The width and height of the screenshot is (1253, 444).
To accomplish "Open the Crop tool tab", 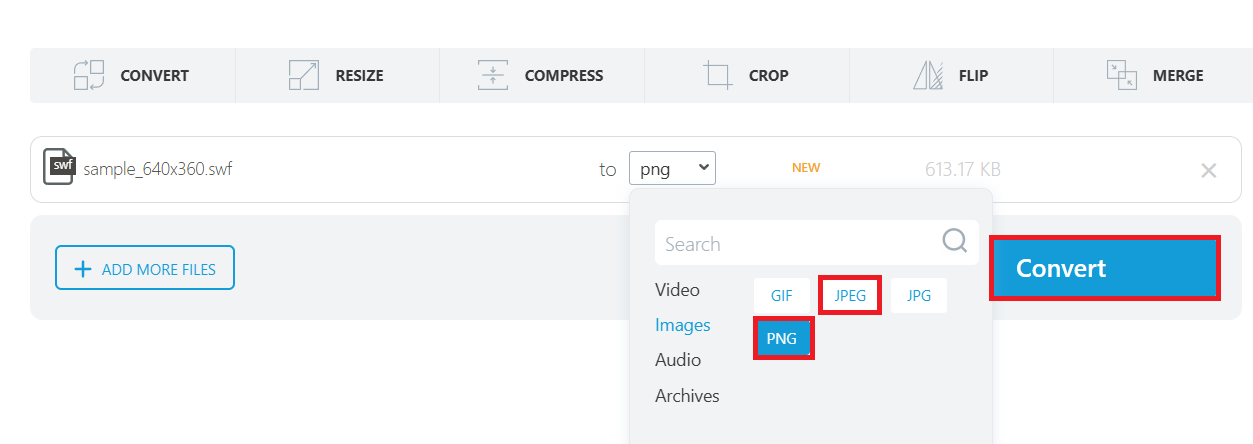I will tap(747, 75).
